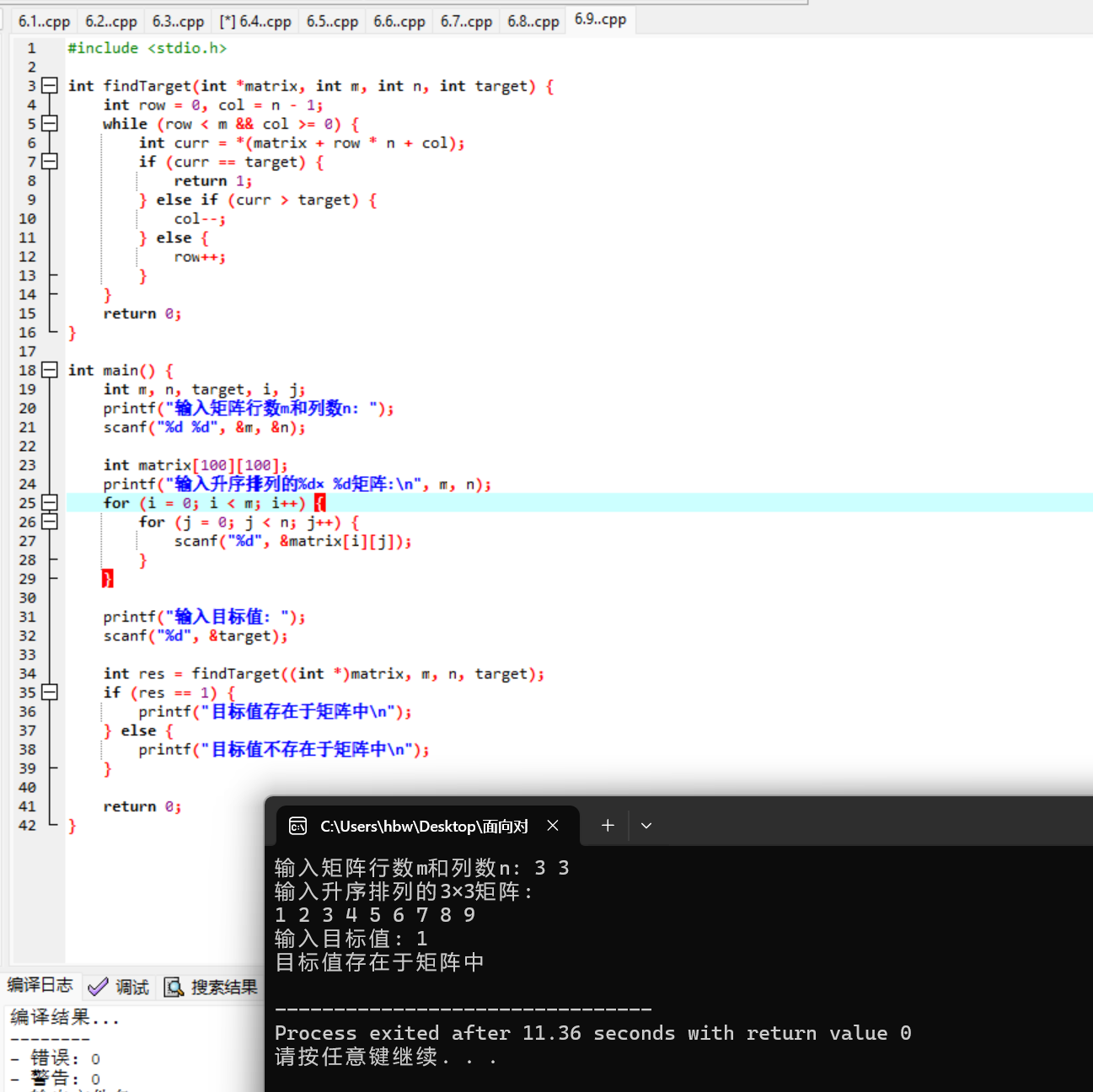1093x1092 pixels.
Task: Click the #include <stdio.h> line
Action: coord(147,48)
